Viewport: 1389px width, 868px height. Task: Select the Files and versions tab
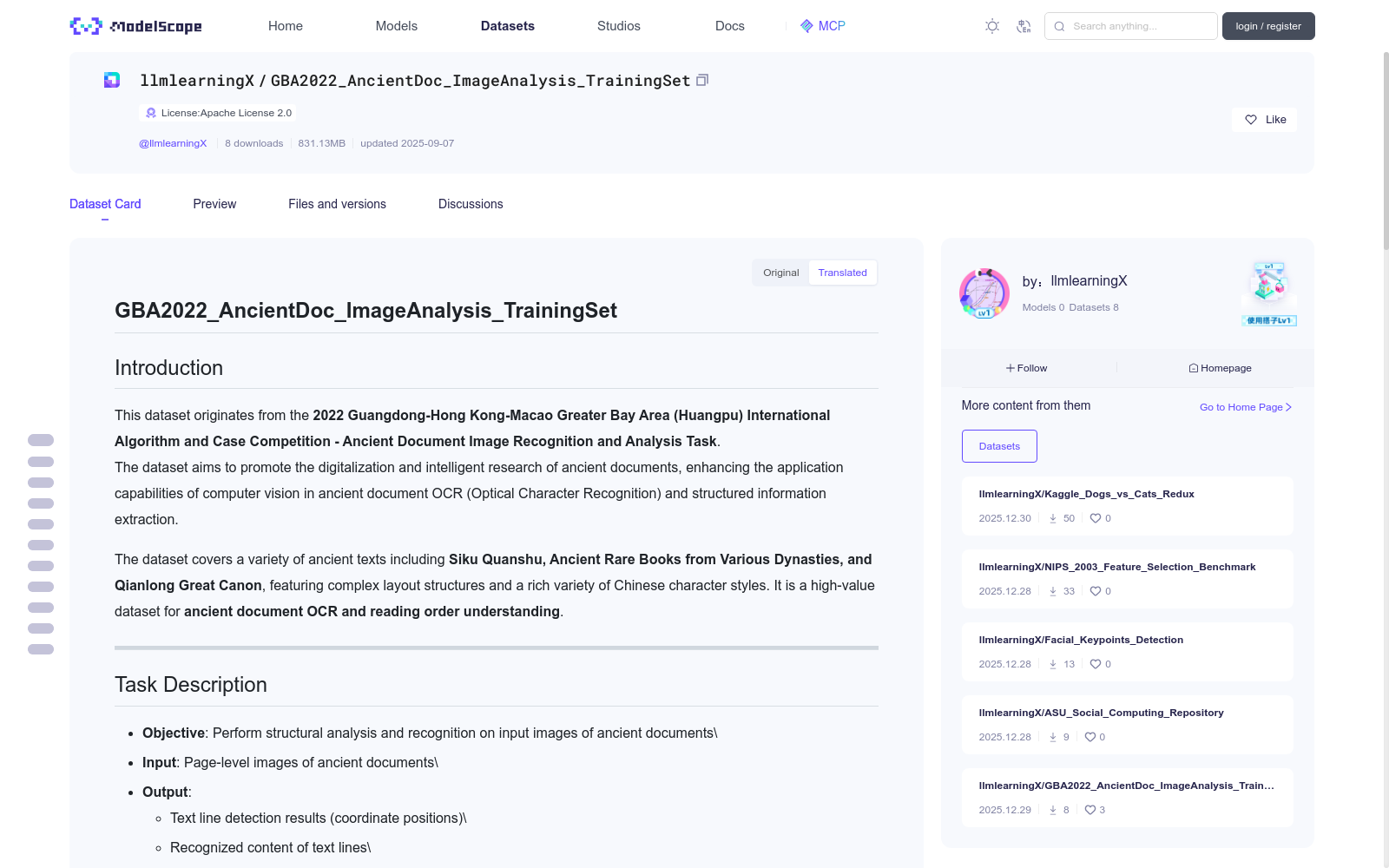click(x=337, y=204)
